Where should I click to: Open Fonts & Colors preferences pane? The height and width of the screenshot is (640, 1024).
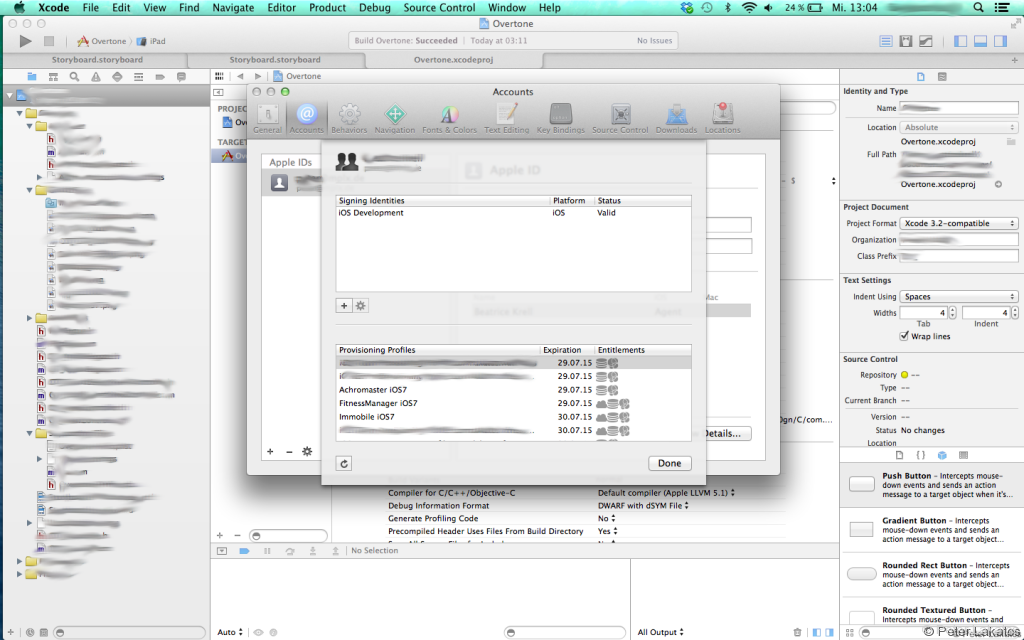pyautogui.click(x=449, y=119)
